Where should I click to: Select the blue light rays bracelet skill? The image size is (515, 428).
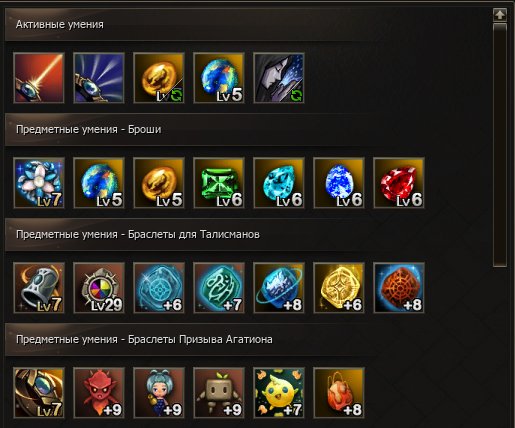(99, 78)
